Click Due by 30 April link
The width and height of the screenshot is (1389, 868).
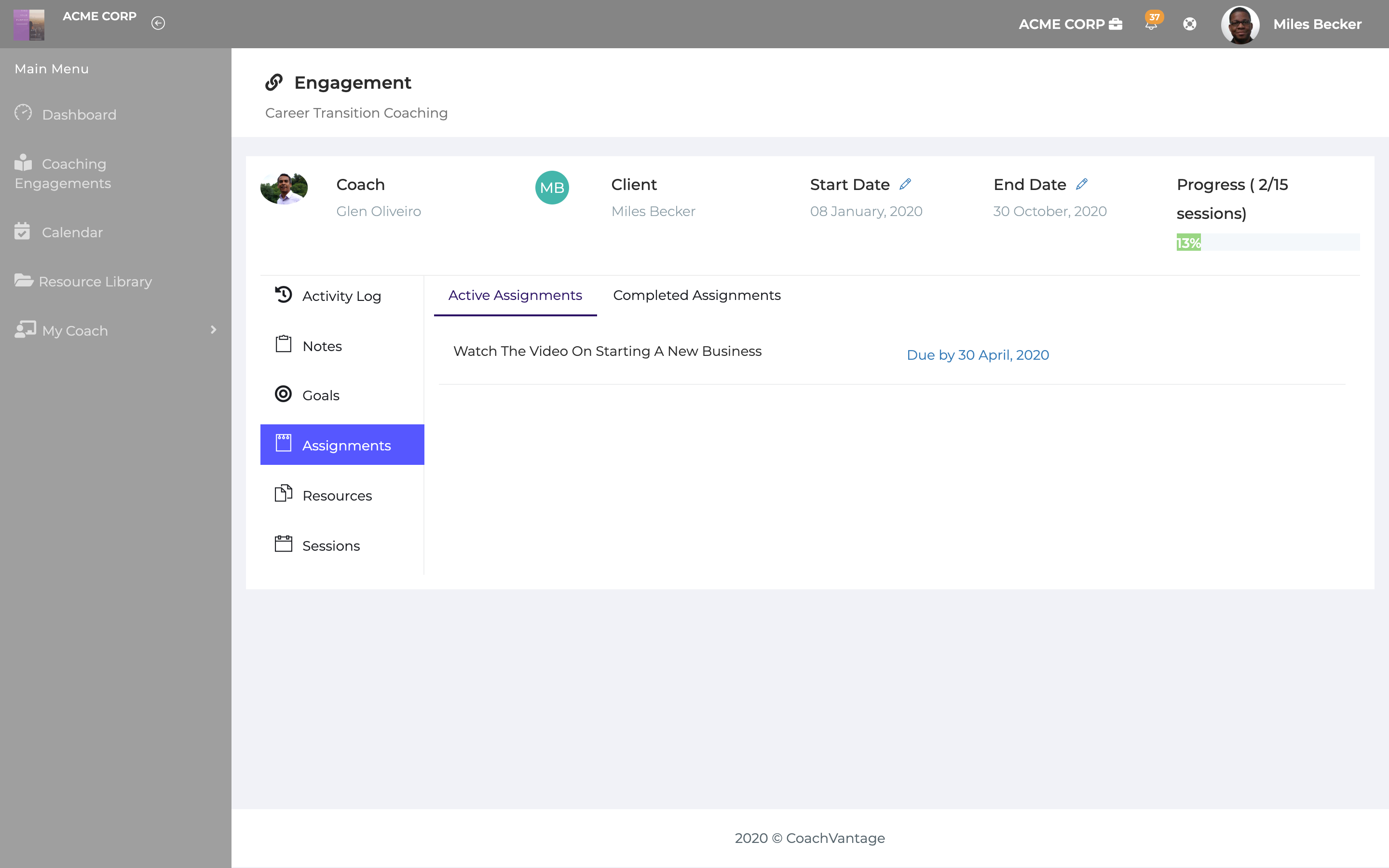pyautogui.click(x=978, y=355)
